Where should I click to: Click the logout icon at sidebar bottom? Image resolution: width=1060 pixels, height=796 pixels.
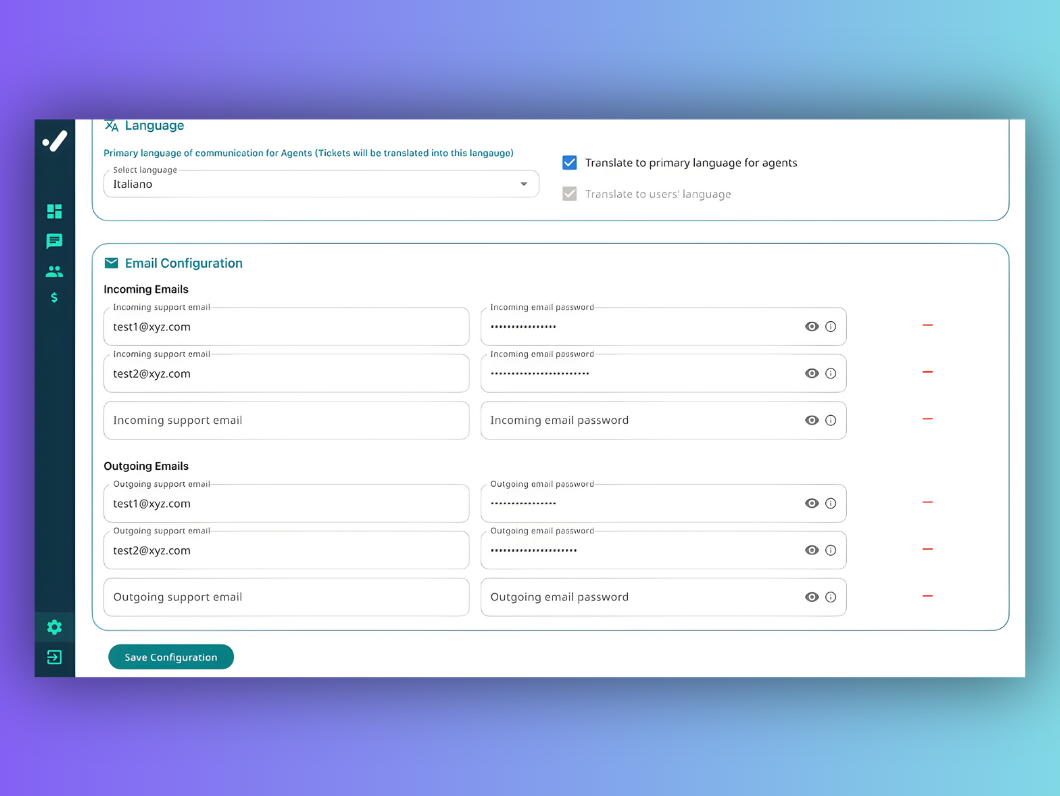(54, 658)
